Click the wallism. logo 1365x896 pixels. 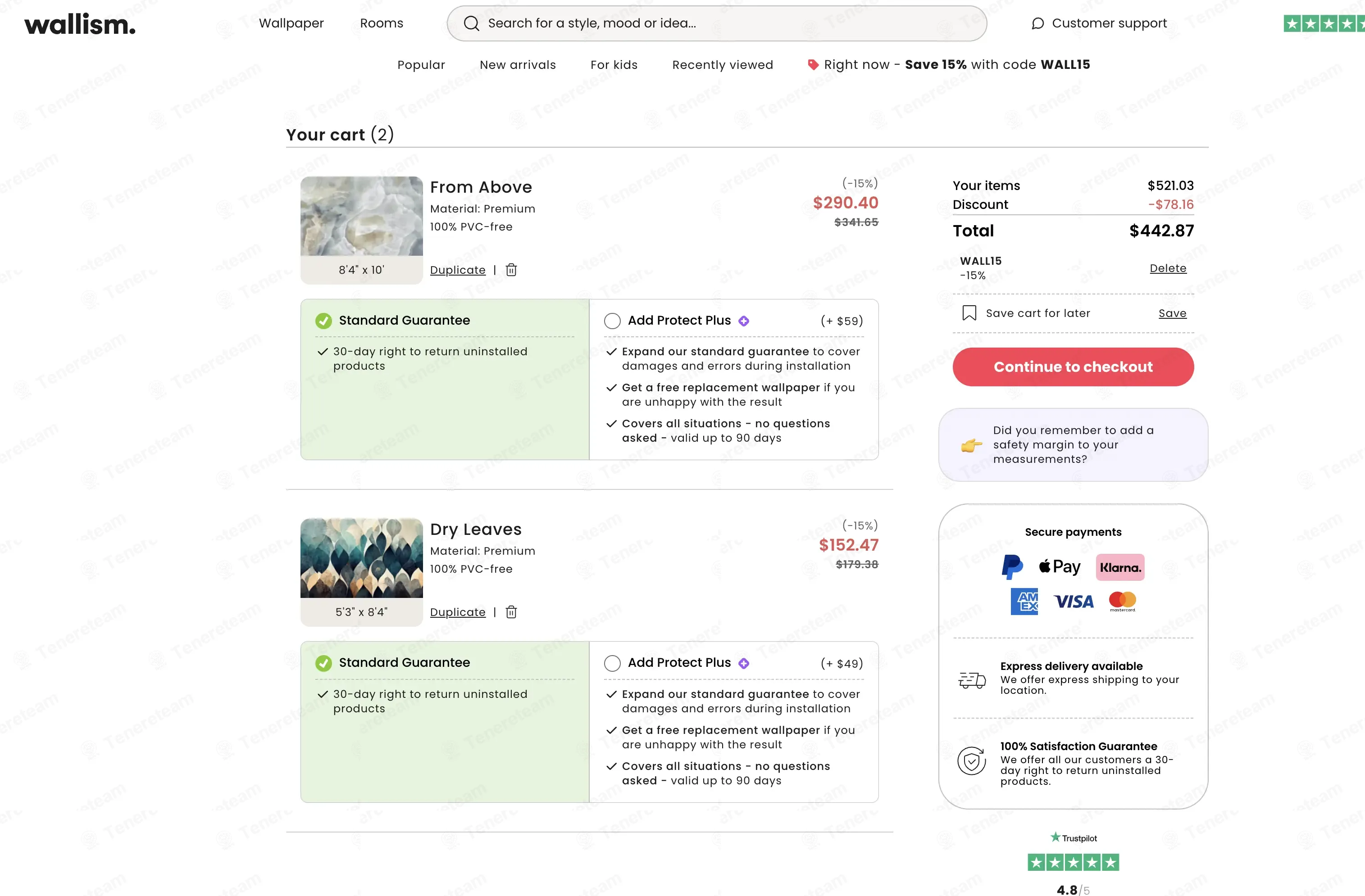tap(80, 24)
